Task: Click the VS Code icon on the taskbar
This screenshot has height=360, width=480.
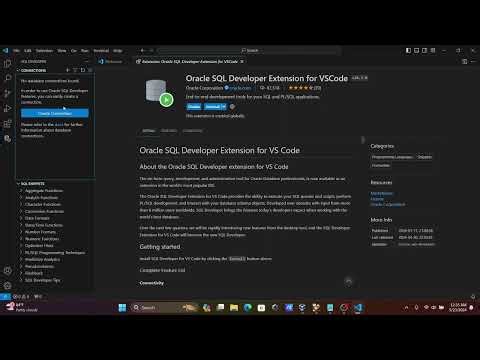Action: (358, 308)
